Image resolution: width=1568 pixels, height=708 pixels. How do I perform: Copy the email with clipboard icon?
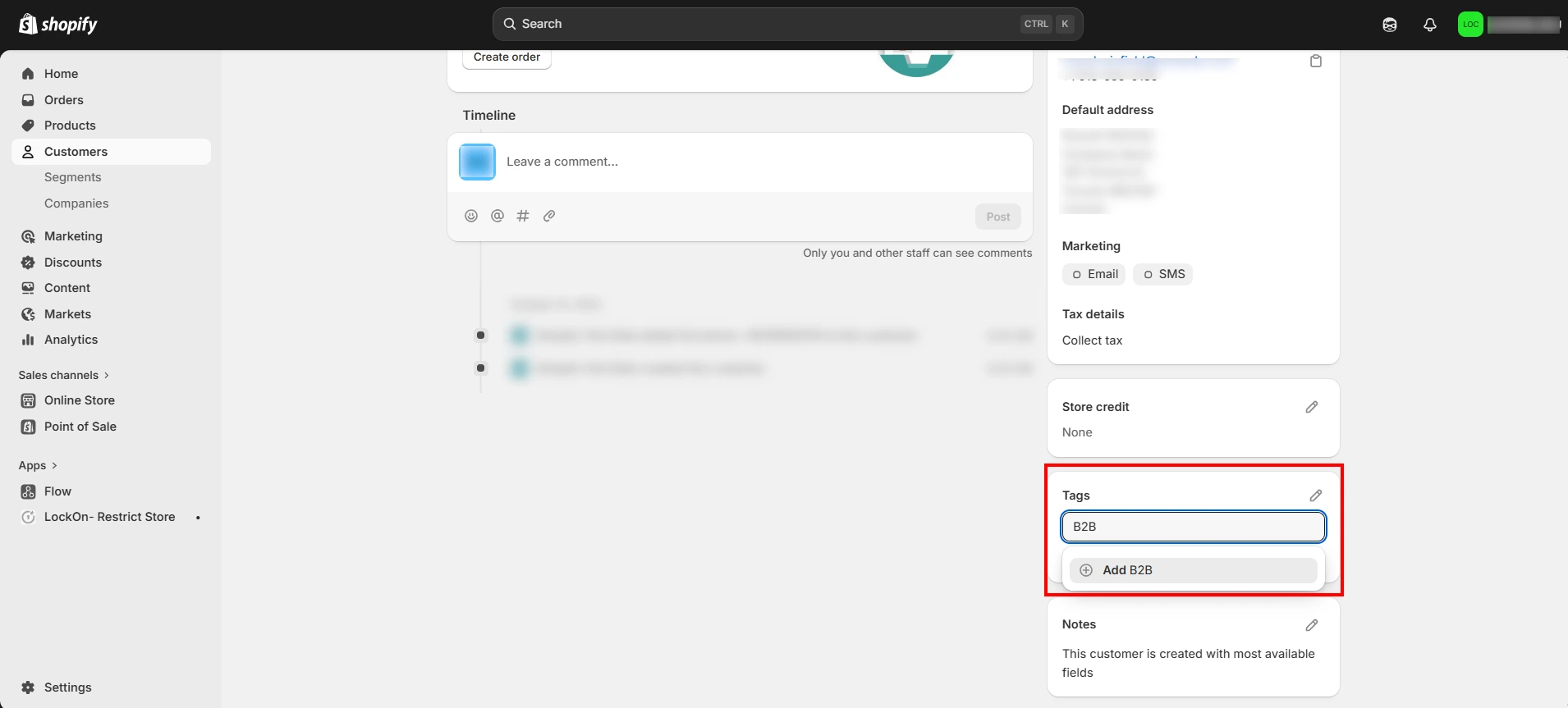point(1316,61)
